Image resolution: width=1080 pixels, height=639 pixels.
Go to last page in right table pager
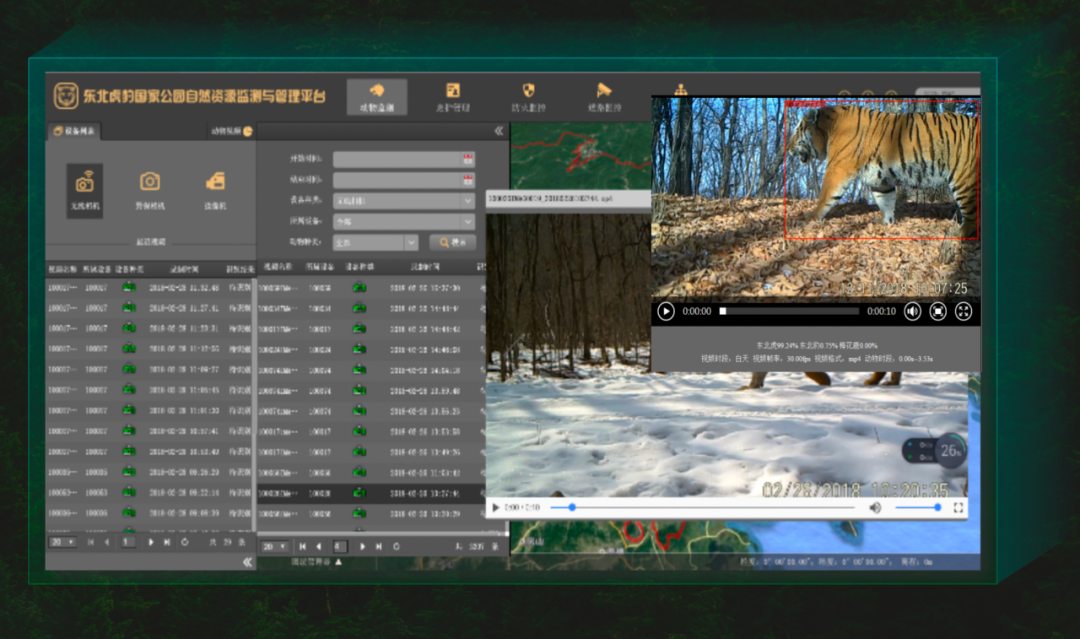tap(379, 547)
